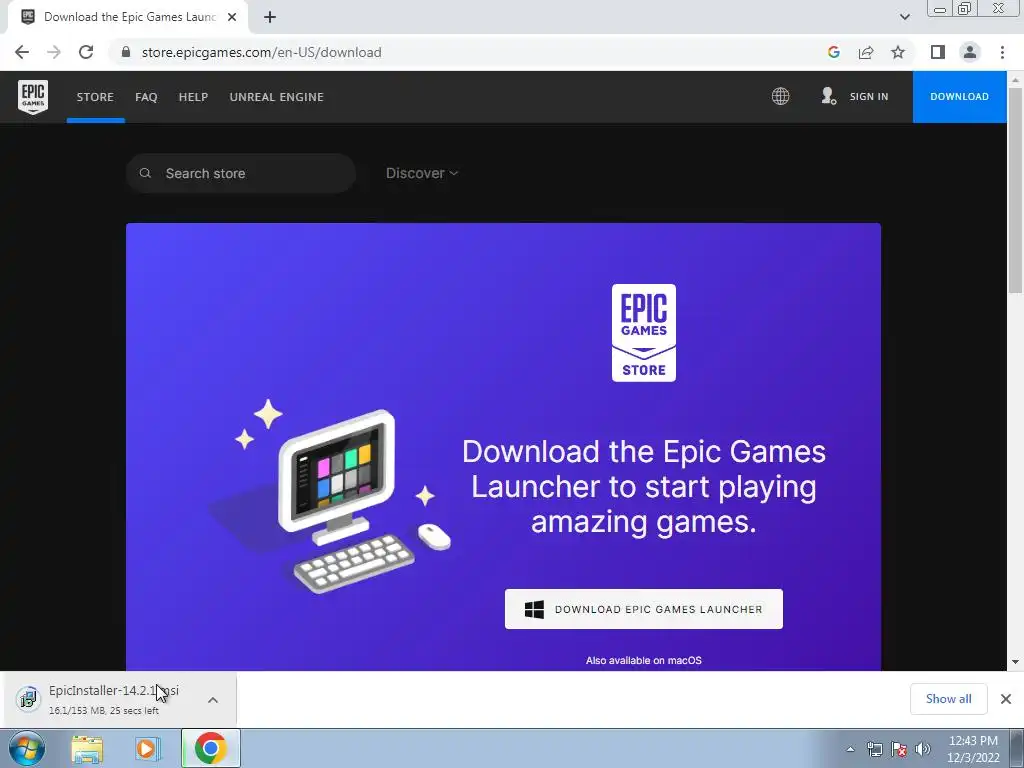Open the FAQ nav item
1024x768 pixels.
[146, 97]
